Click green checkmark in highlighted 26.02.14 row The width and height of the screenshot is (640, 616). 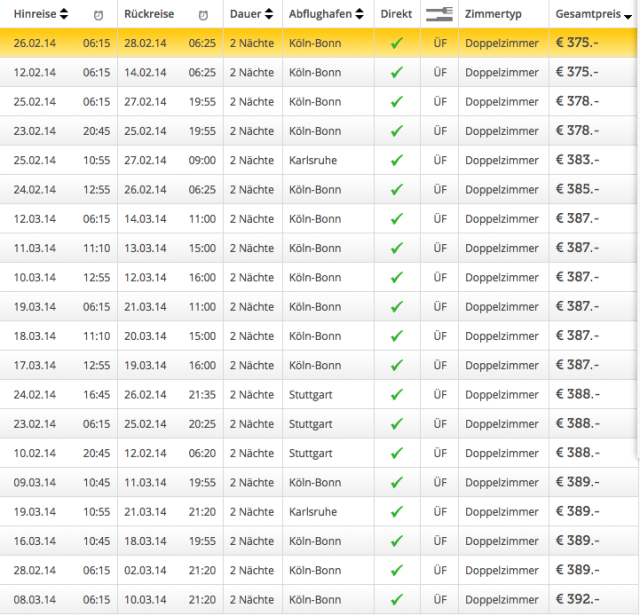397,43
